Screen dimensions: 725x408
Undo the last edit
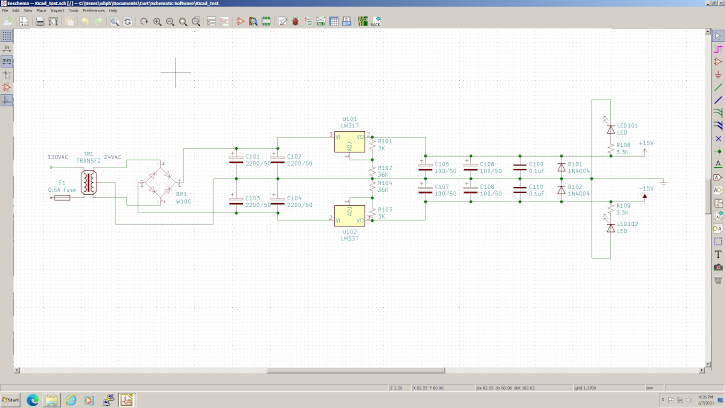tap(85, 21)
